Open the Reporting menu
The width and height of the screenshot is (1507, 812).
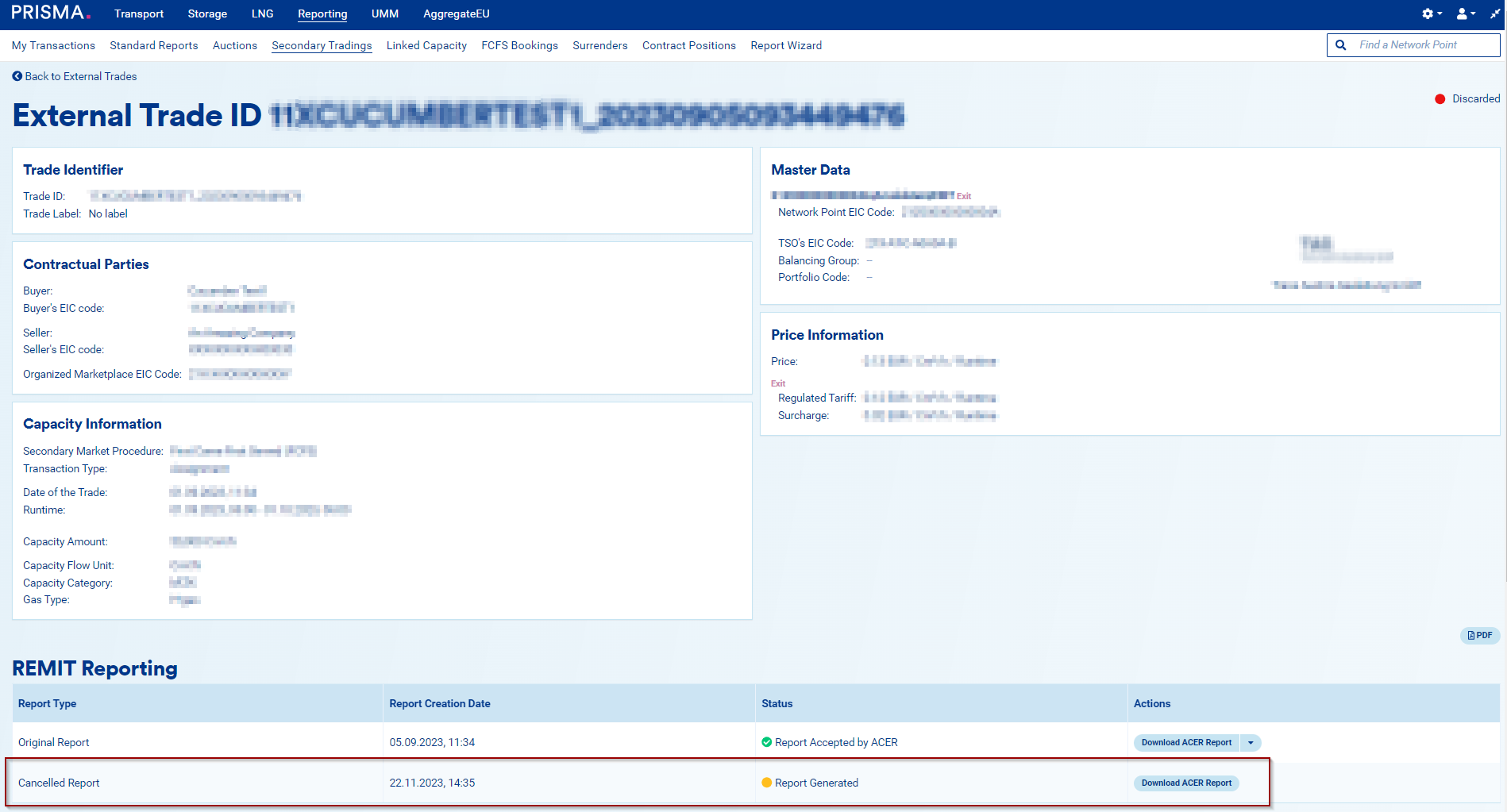(322, 13)
